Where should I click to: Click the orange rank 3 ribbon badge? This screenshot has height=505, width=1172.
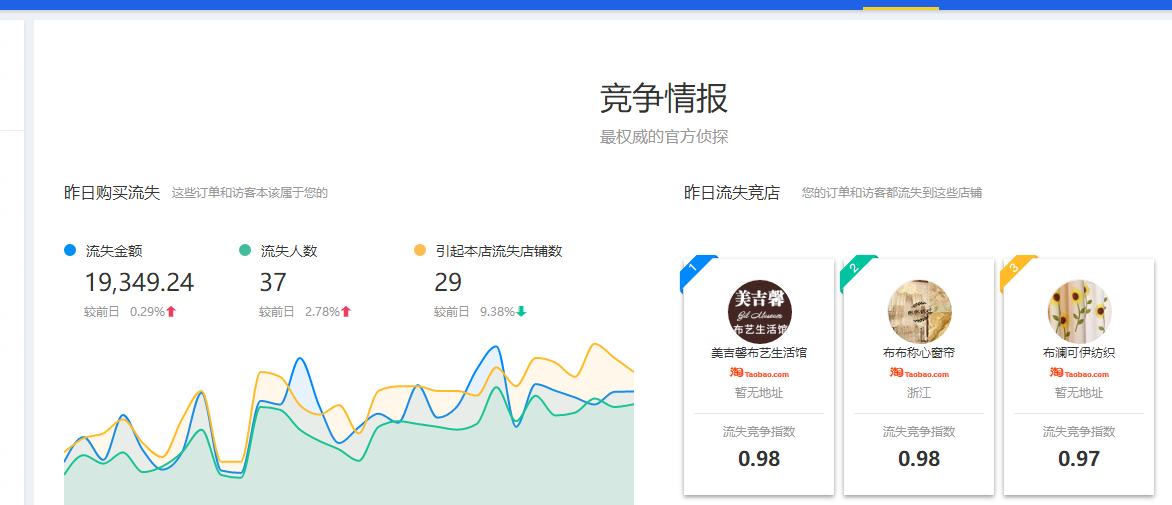click(1013, 269)
